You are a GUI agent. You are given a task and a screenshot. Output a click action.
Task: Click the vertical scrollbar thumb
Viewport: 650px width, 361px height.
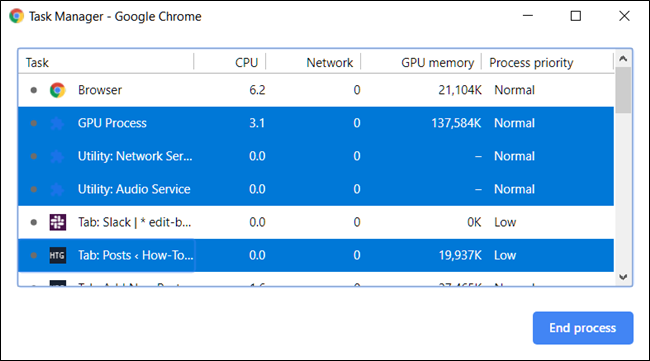pyautogui.click(x=623, y=90)
